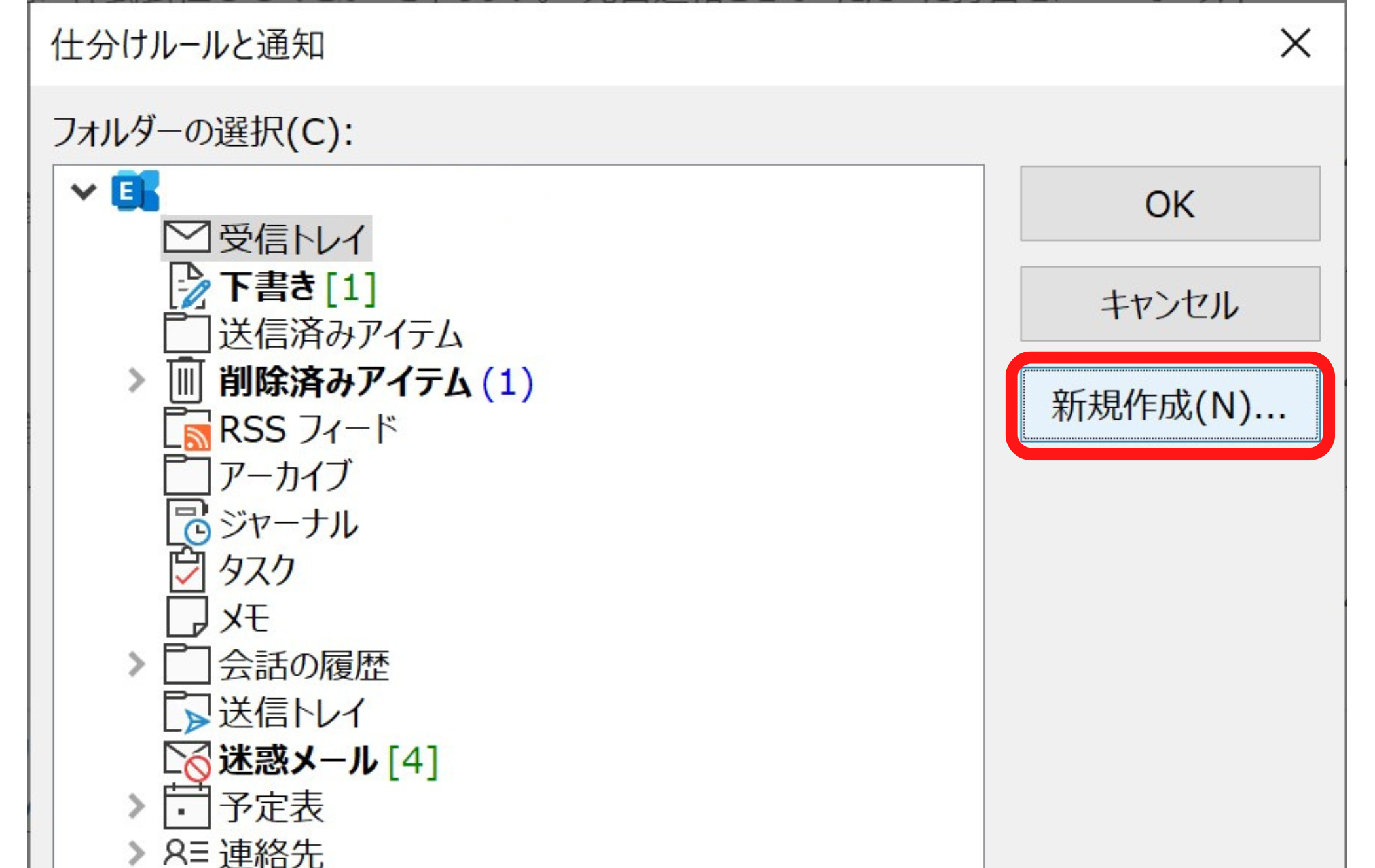Expand the 会話の履歴 folder
Image resolution: width=1375 pixels, height=868 pixels.
click(136, 664)
